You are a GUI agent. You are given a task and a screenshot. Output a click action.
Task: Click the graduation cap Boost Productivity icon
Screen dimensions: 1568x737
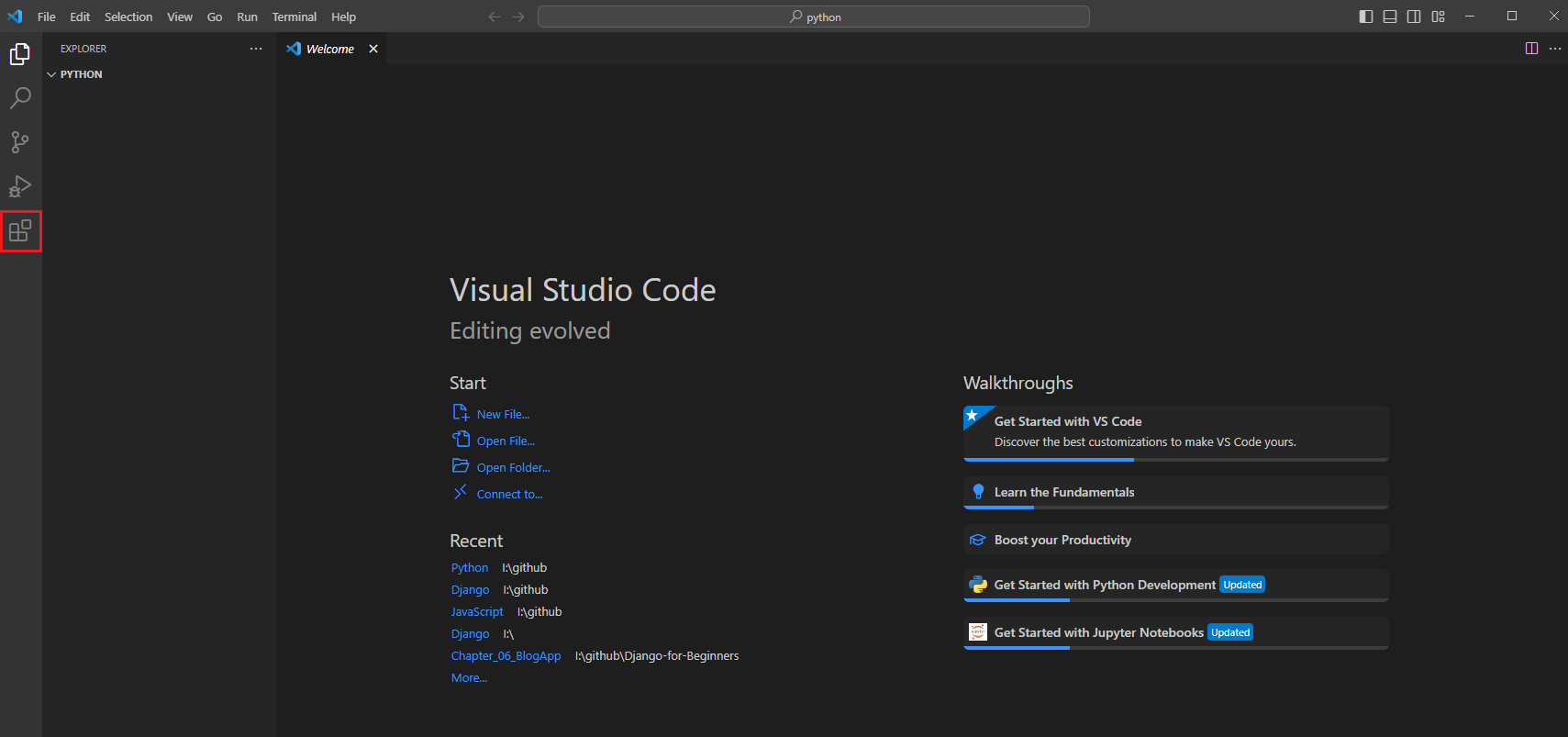point(978,540)
